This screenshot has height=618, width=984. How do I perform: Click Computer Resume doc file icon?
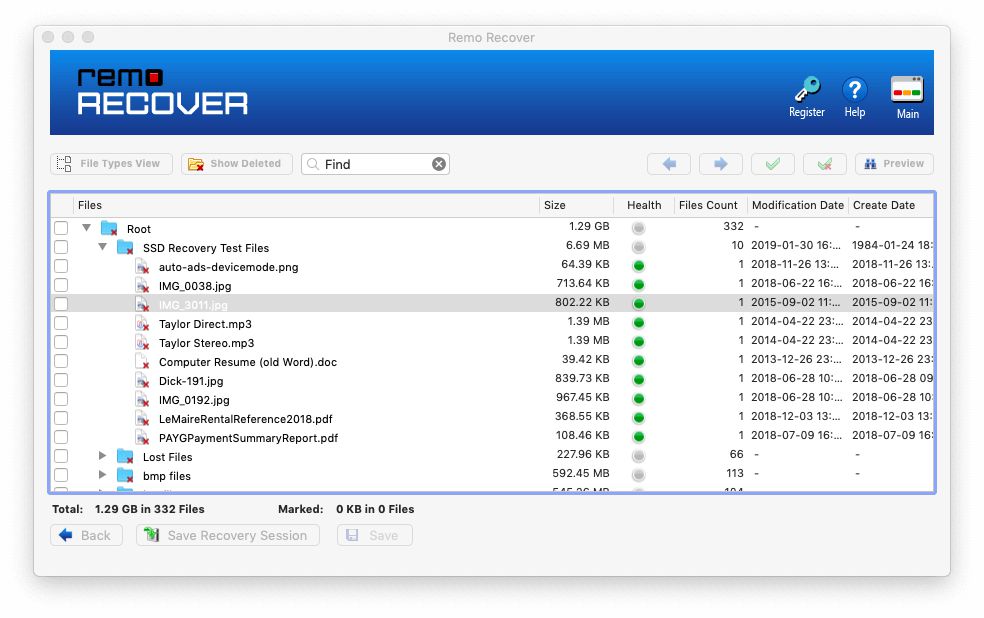pos(142,361)
